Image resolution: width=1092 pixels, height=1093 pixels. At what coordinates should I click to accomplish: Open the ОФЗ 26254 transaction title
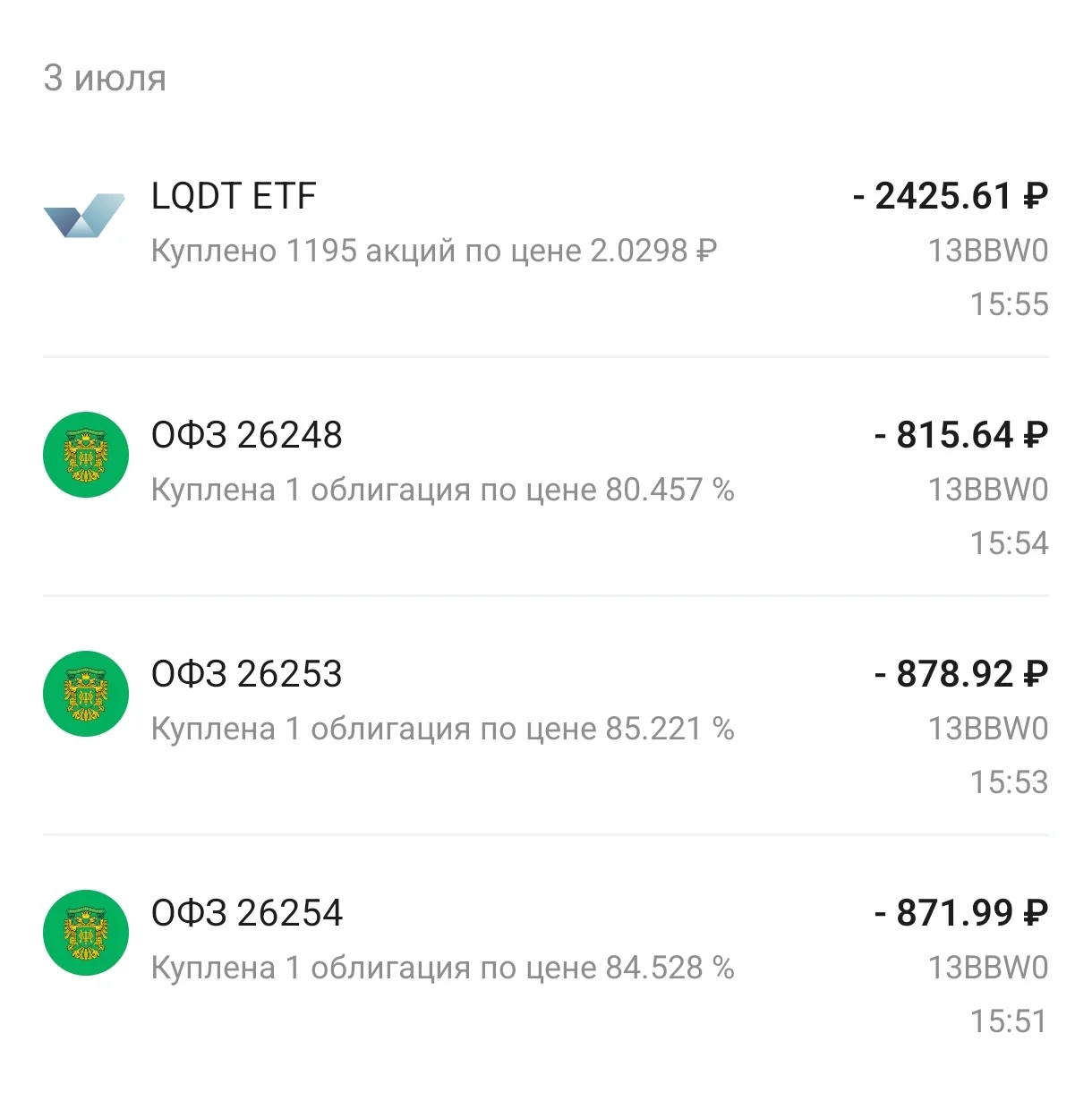(x=247, y=913)
